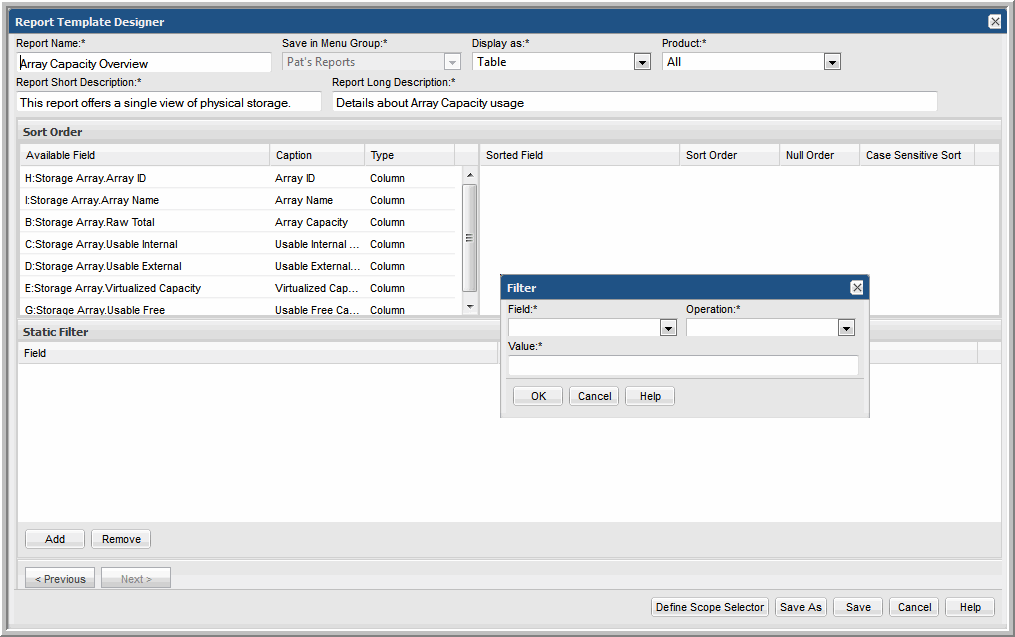Open Help from the Filter dialog
The height and width of the screenshot is (637, 1015).
[x=650, y=396]
